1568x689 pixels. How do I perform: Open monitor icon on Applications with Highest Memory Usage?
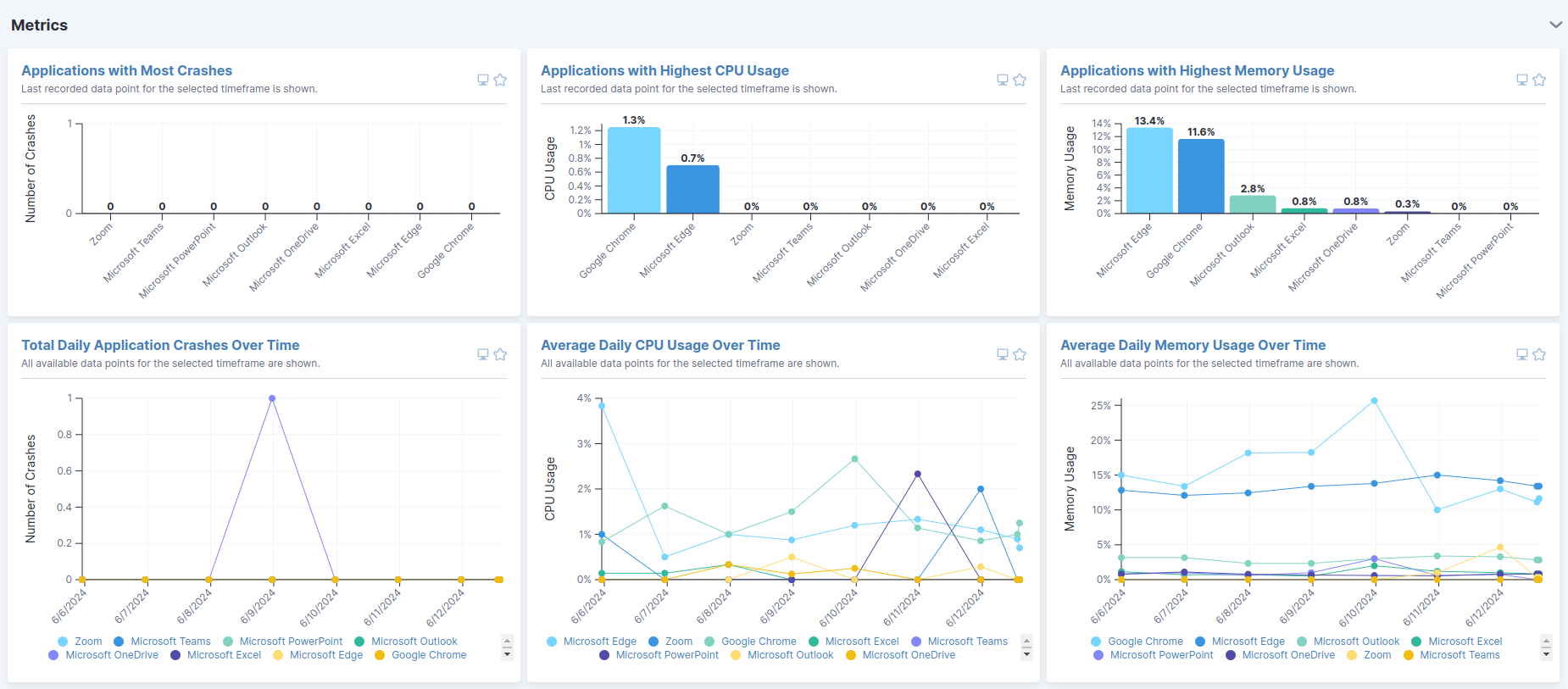[x=1522, y=80]
